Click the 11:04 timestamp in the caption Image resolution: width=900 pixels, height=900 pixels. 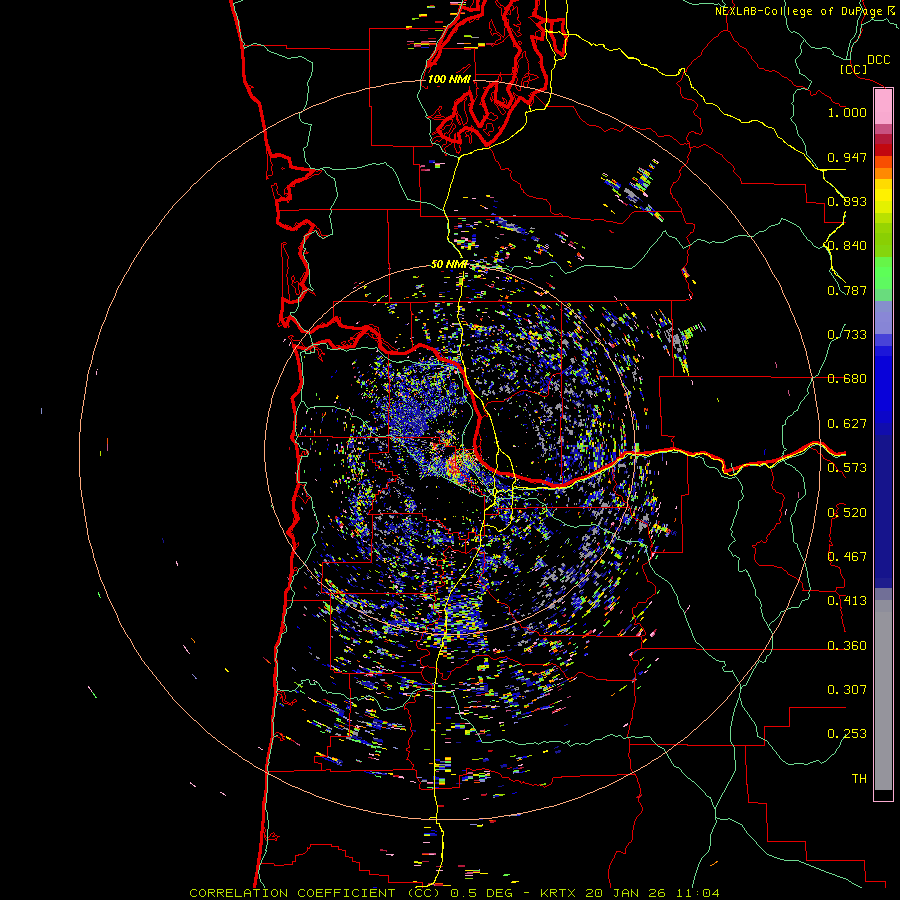pyautogui.click(x=695, y=893)
